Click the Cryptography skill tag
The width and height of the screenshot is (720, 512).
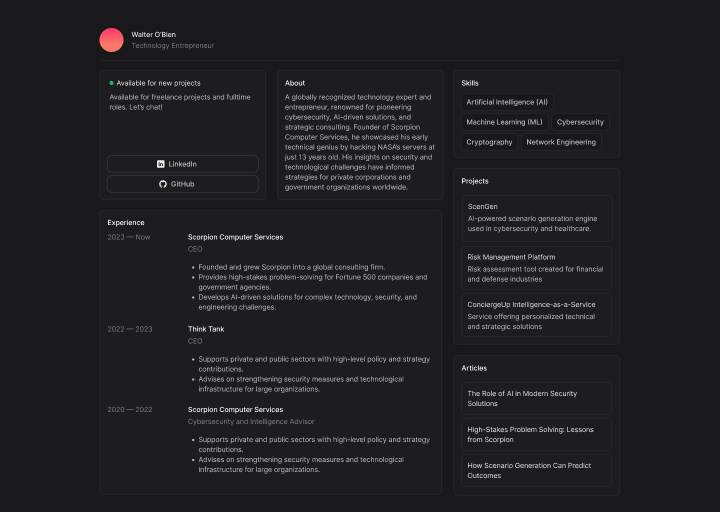[x=489, y=142]
